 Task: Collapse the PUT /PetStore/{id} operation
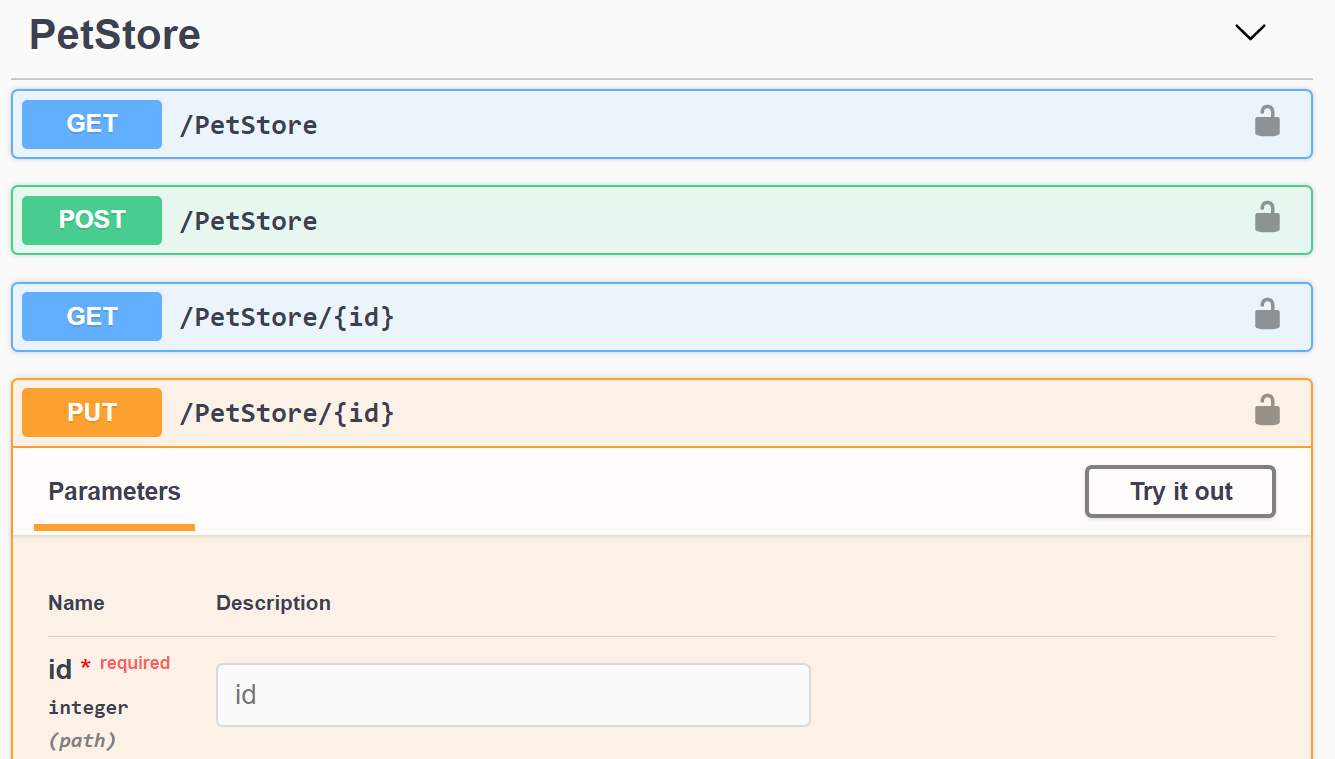tap(700, 413)
